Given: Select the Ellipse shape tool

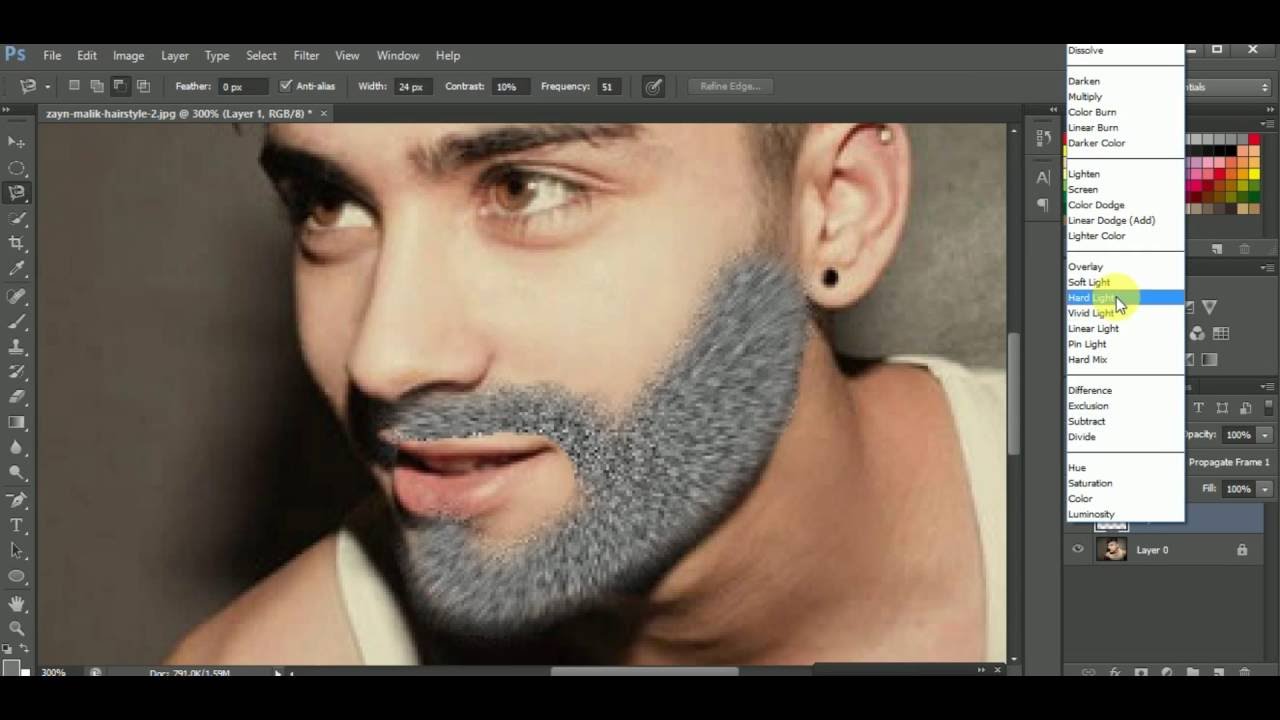Looking at the screenshot, I should 16,576.
